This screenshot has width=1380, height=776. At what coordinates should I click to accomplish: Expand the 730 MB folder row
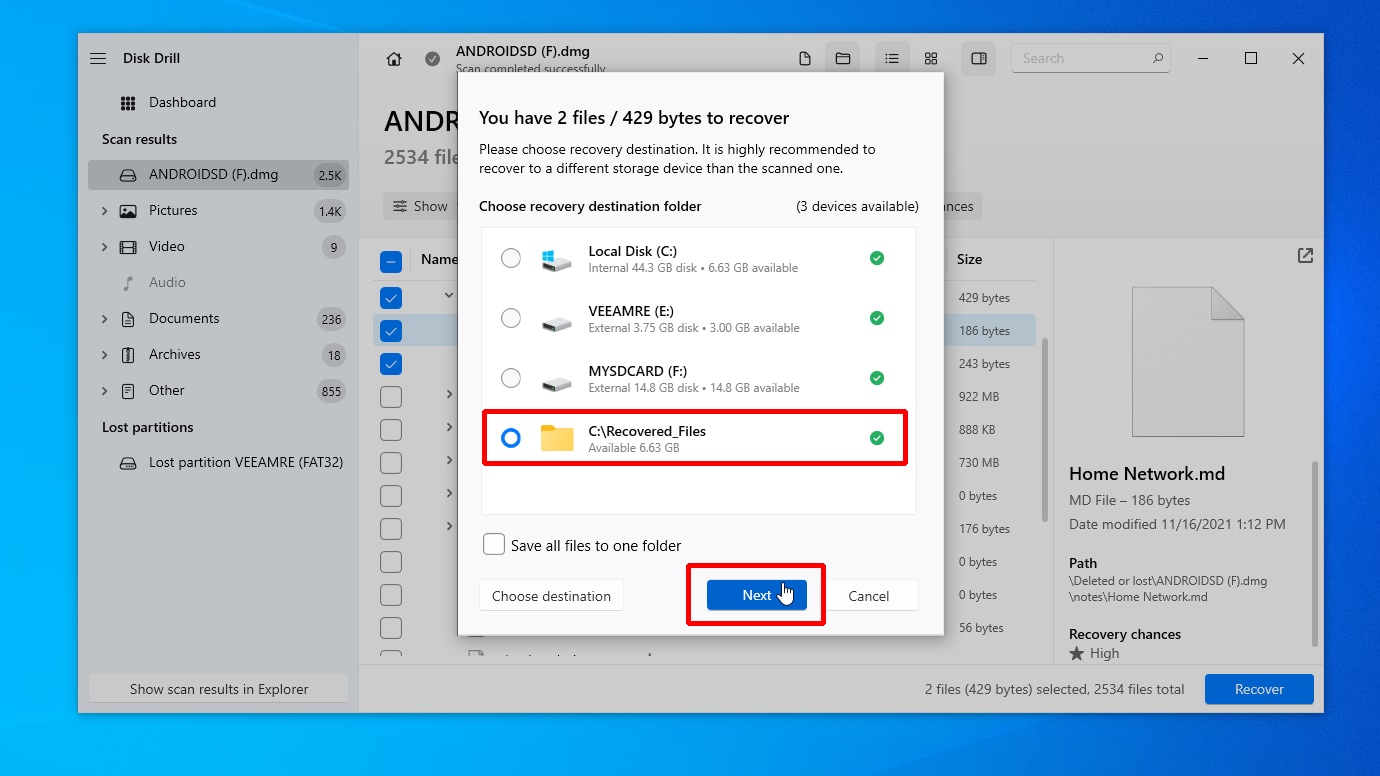(x=449, y=460)
